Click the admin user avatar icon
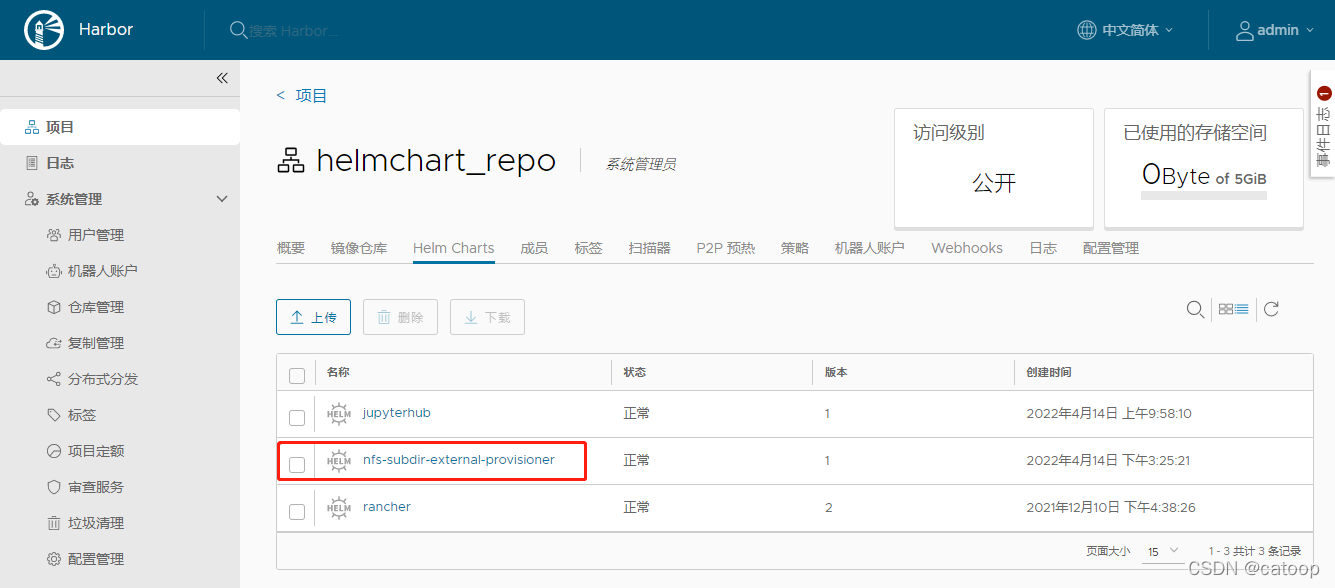 [x=1245, y=30]
